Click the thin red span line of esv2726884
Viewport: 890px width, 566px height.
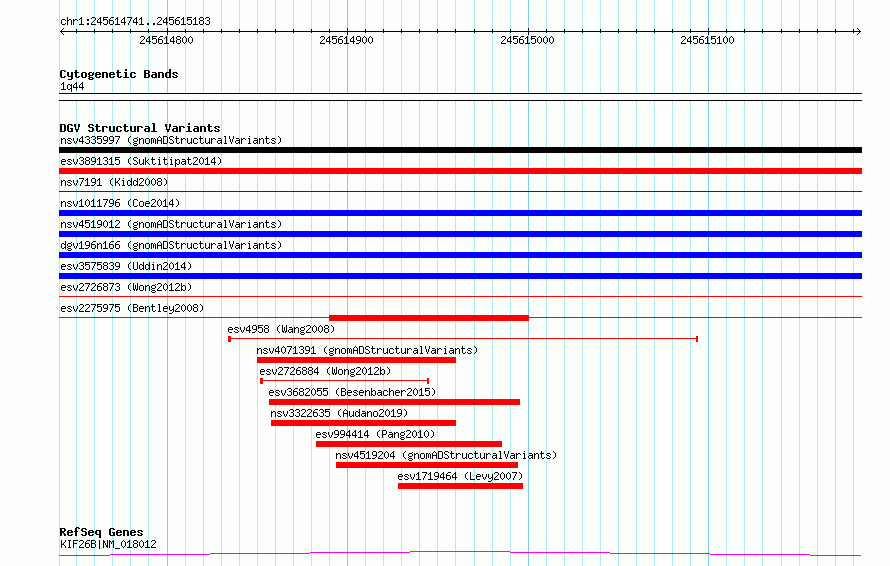(x=345, y=381)
